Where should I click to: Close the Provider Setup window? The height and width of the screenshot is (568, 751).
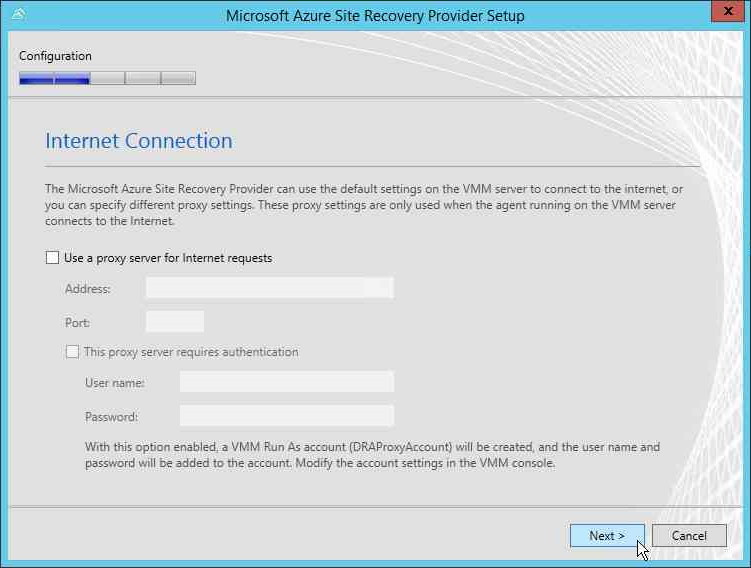728,11
